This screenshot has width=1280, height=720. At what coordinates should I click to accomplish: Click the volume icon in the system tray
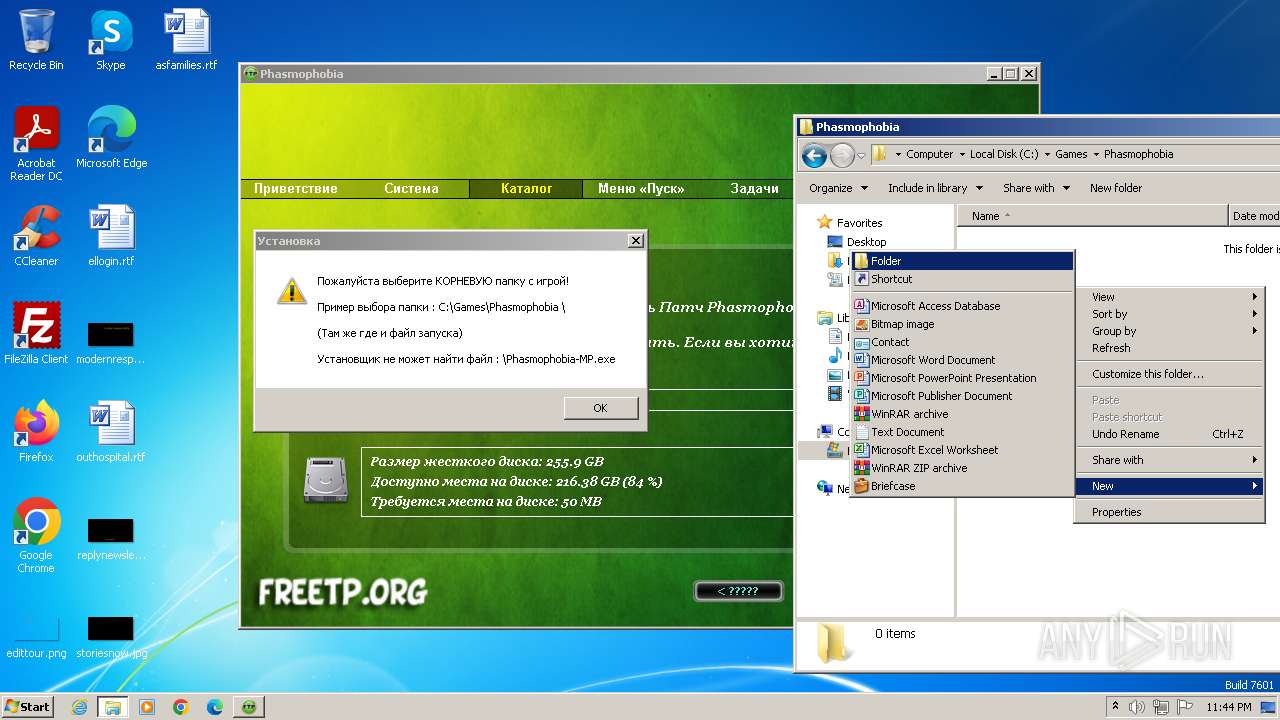point(1137,707)
